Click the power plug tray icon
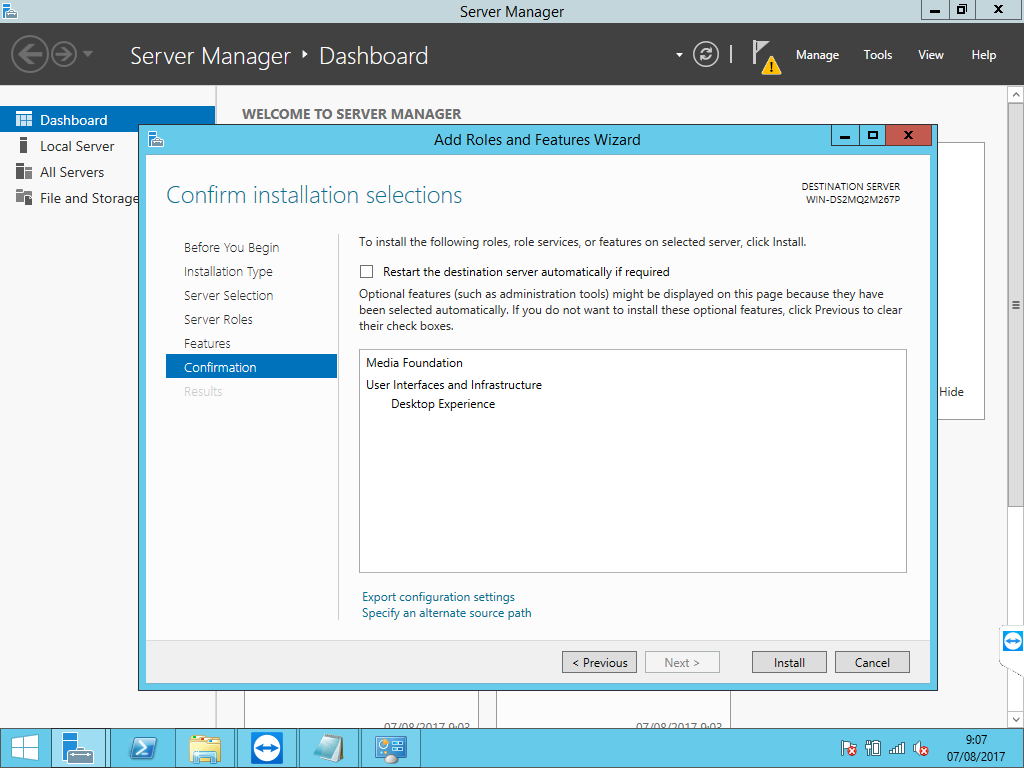 pos(872,748)
